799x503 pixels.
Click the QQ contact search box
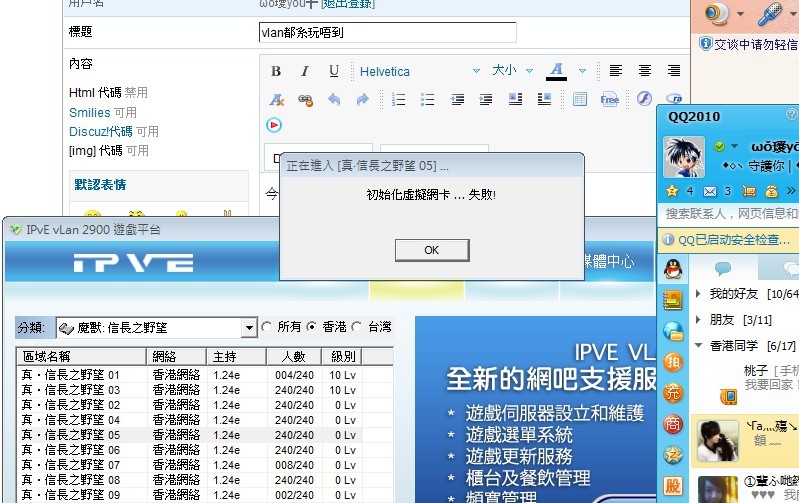729,214
